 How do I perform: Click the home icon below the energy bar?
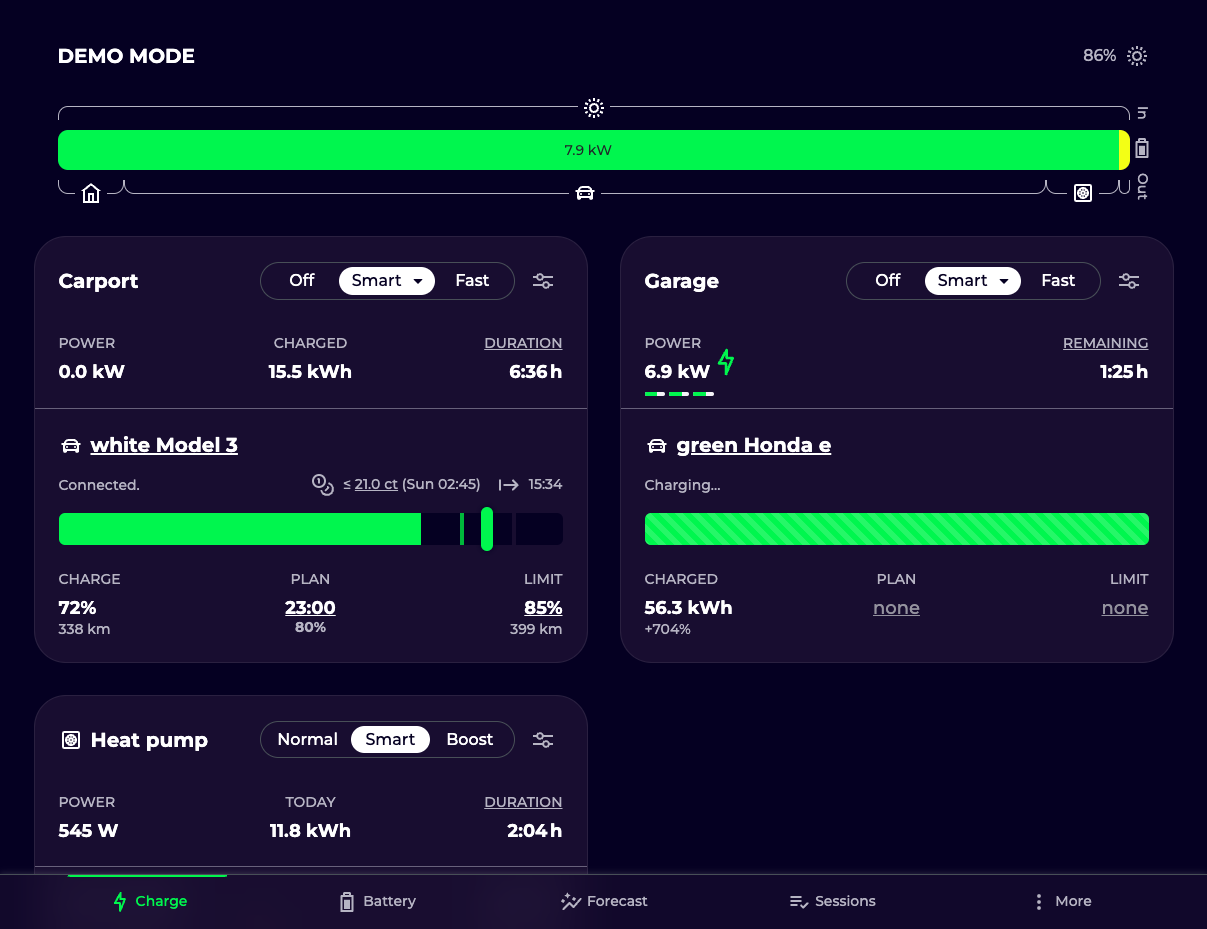pyautogui.click(x=91, y=193)
